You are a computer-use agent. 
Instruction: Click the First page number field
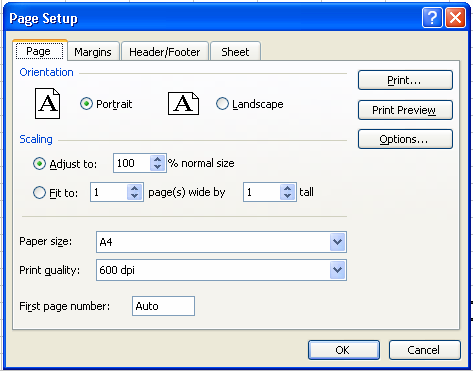(x=163, y=306)
